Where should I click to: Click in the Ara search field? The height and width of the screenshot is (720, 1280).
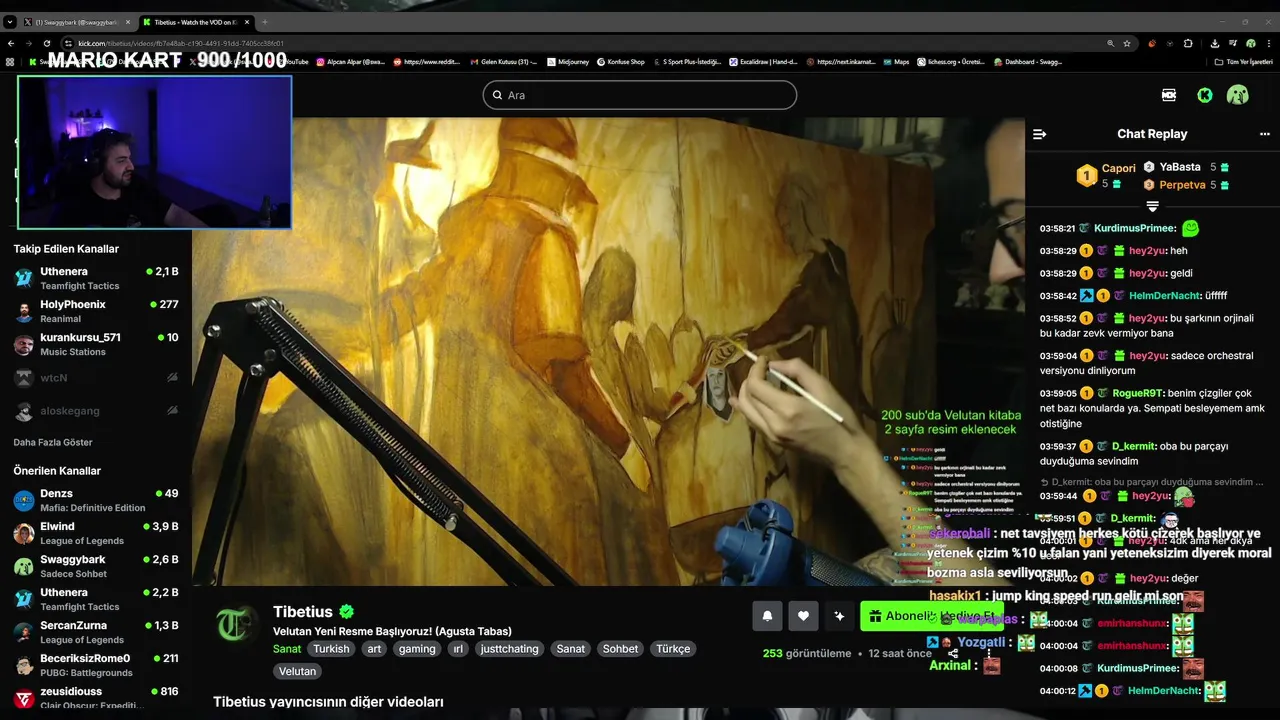coord(640,95)
